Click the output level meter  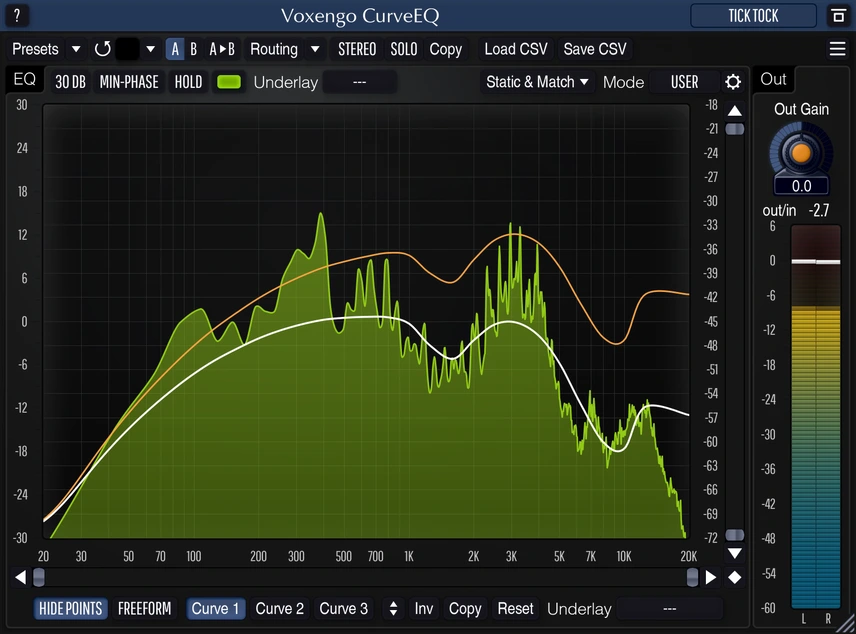pyautogui.click(x=816, y=417)
